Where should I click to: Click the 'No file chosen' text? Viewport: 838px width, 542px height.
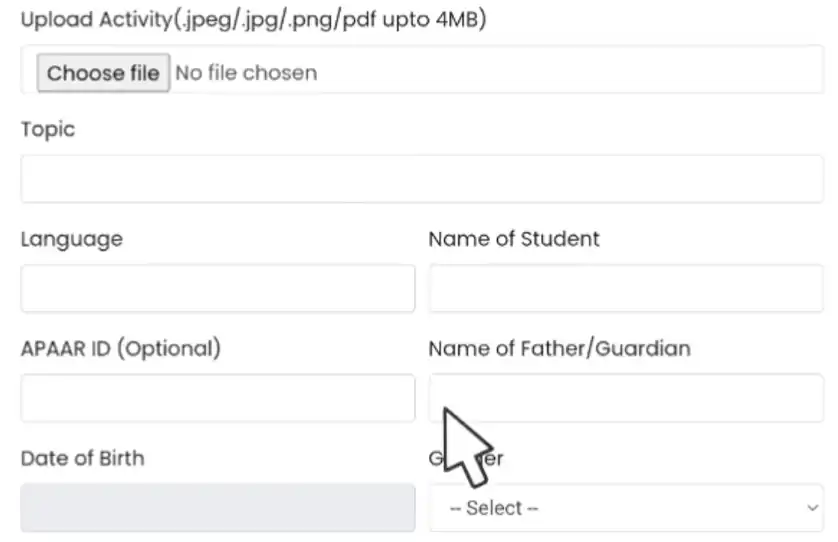(x=246, y=73)
